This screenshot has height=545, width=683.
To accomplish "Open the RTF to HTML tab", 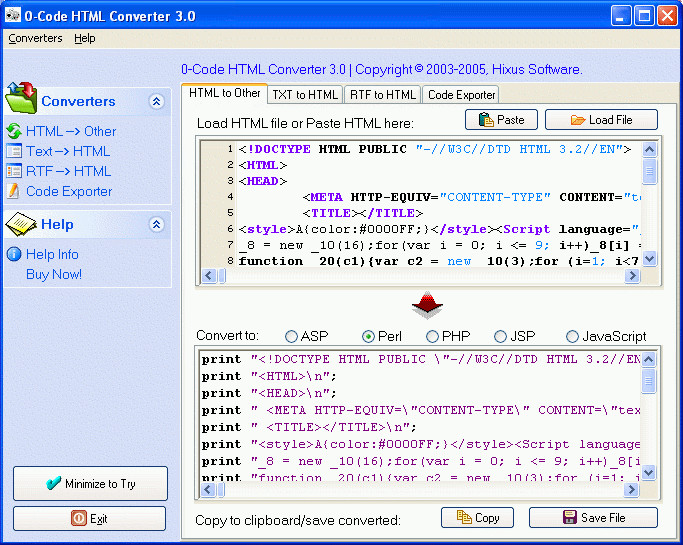I will [x=382, y=95].
